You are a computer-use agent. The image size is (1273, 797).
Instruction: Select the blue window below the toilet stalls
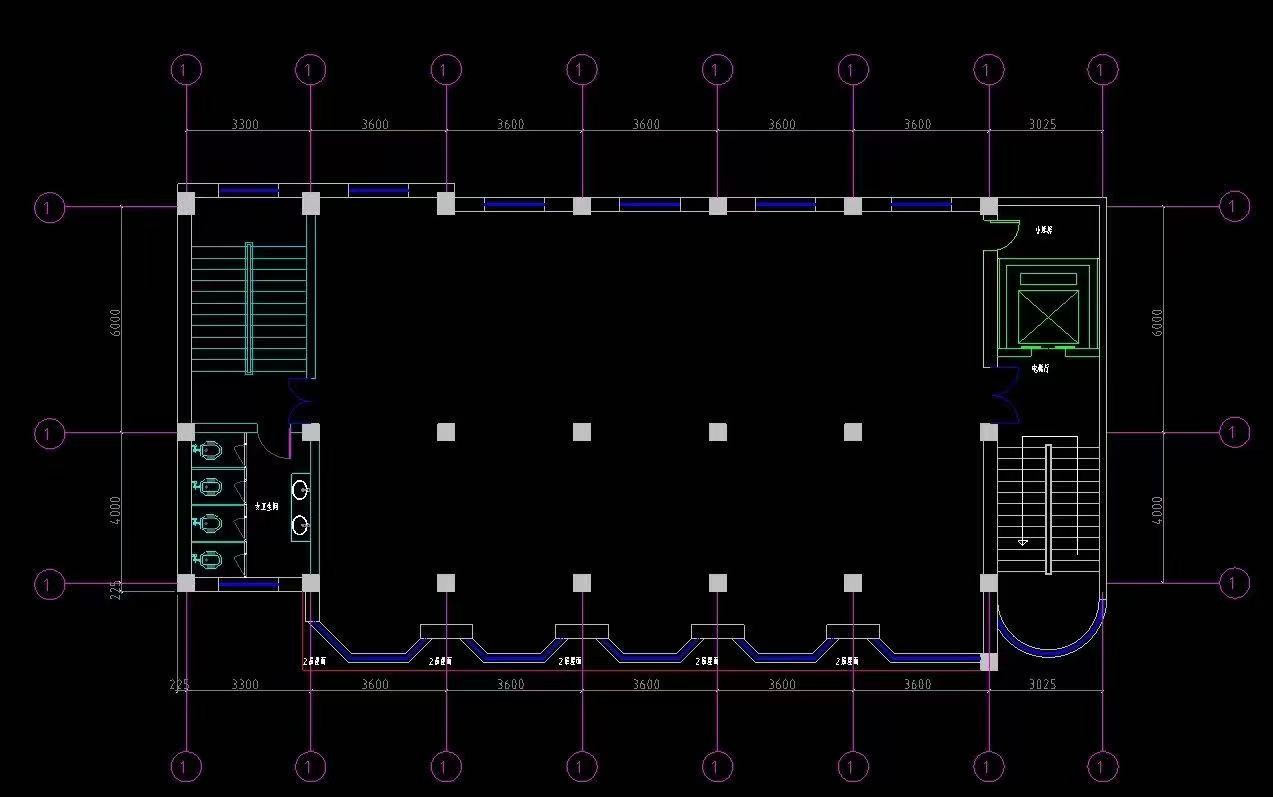coord(248,585)
